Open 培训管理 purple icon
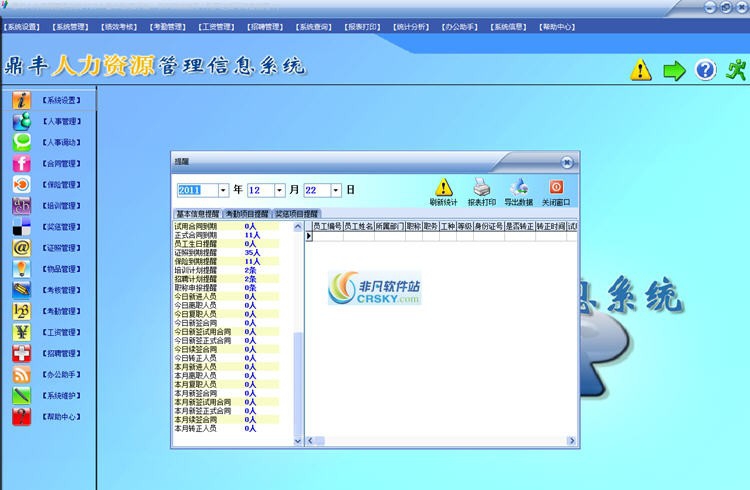 coord(22,205)
